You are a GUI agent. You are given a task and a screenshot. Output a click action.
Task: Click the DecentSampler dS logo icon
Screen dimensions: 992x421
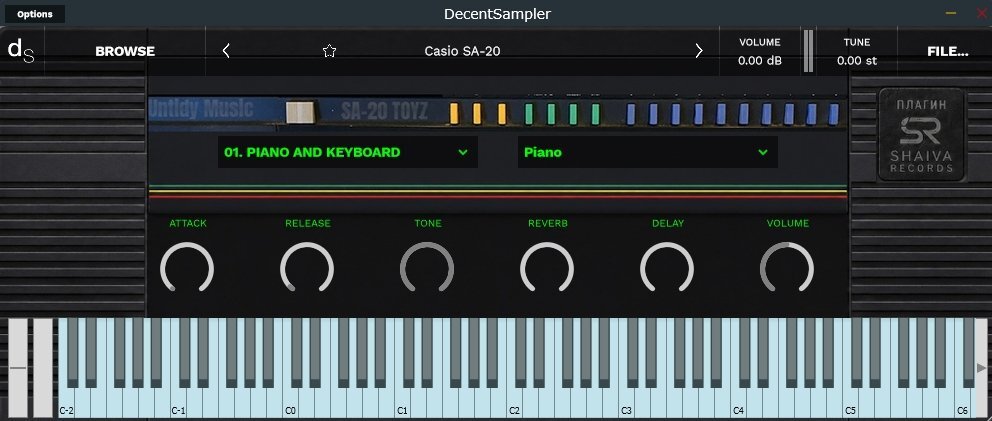(21, 51)
